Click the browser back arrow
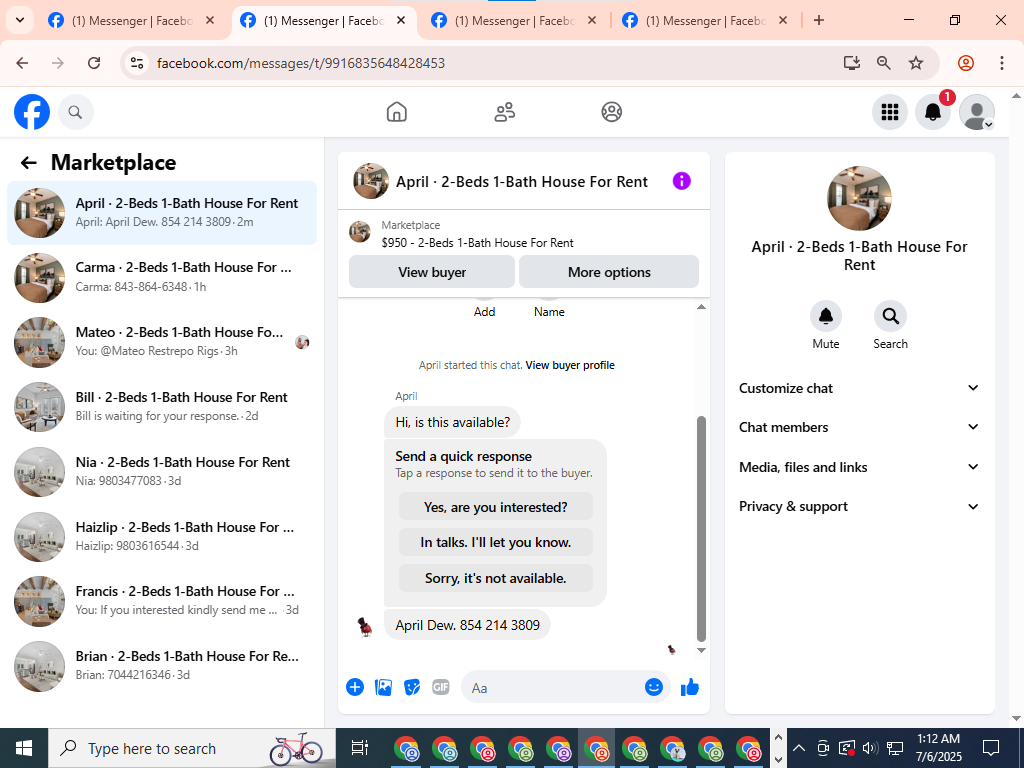 [x=22, y=63]
